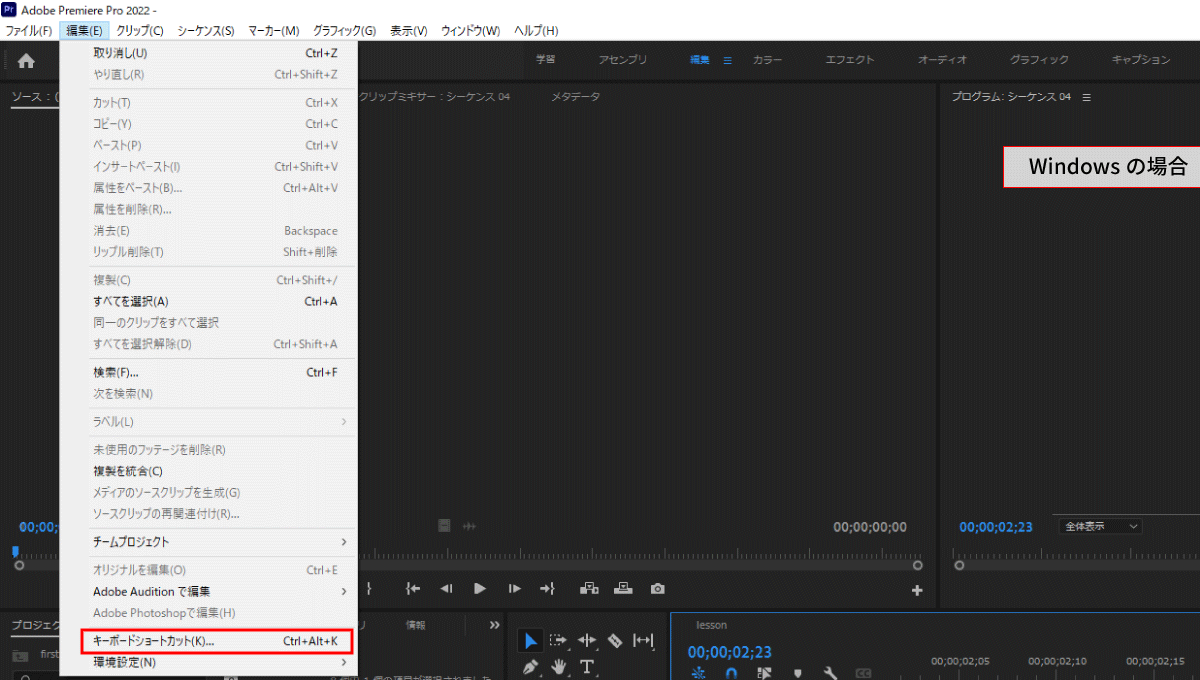Viewport: 1200px width, 680px height.
Task: Click the Program monitor timecode 00;00;02;23
Action: pyautogui.click(x=996, y=527)
